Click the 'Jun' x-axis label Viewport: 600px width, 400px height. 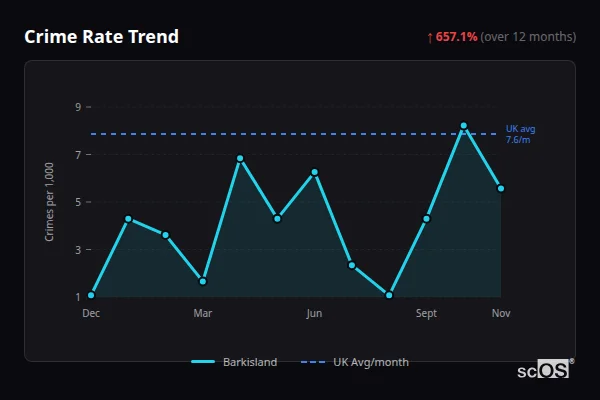(x=314, y=313)
